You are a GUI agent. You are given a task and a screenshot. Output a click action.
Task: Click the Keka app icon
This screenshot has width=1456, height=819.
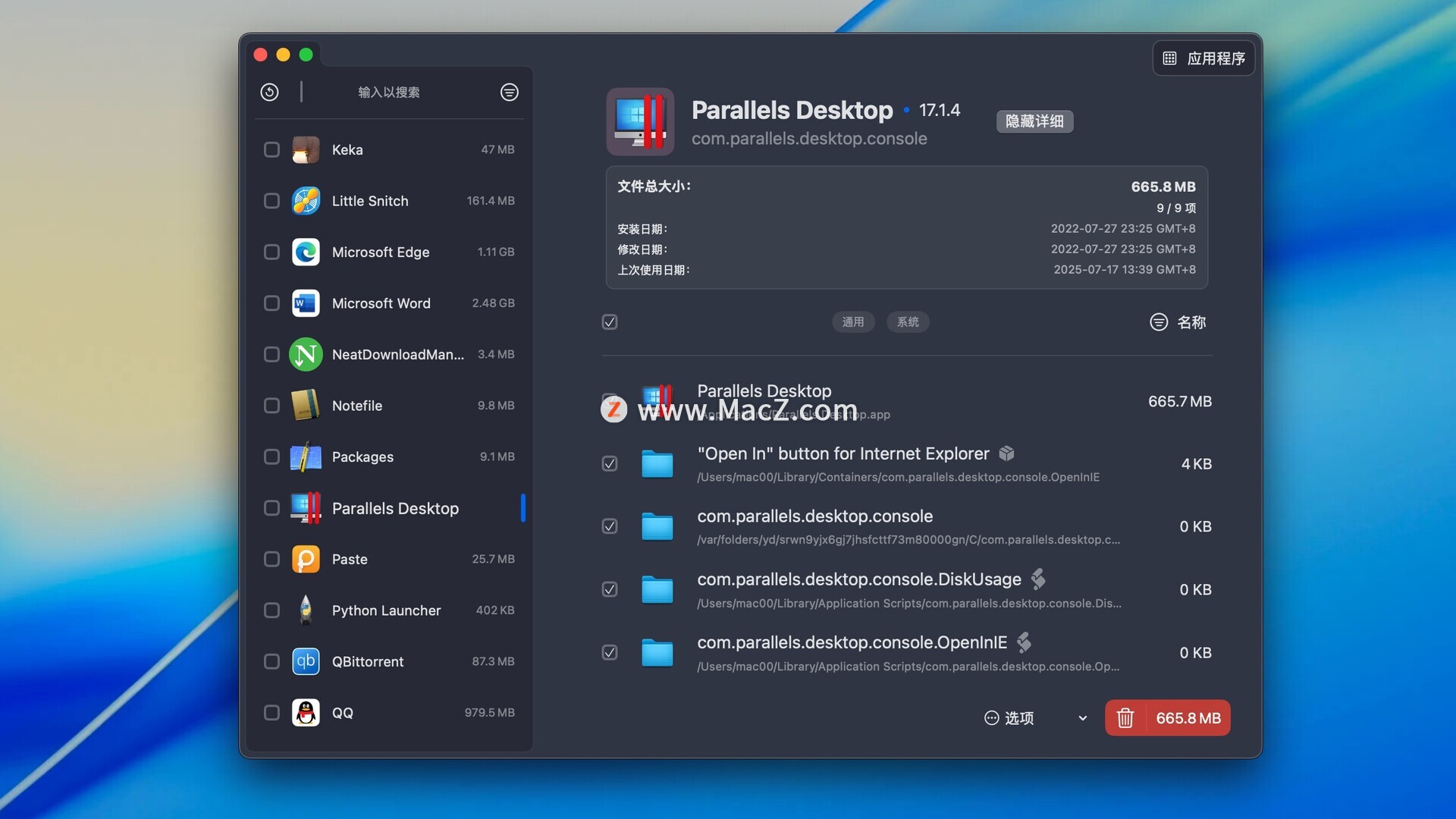(x=306, y=150)
